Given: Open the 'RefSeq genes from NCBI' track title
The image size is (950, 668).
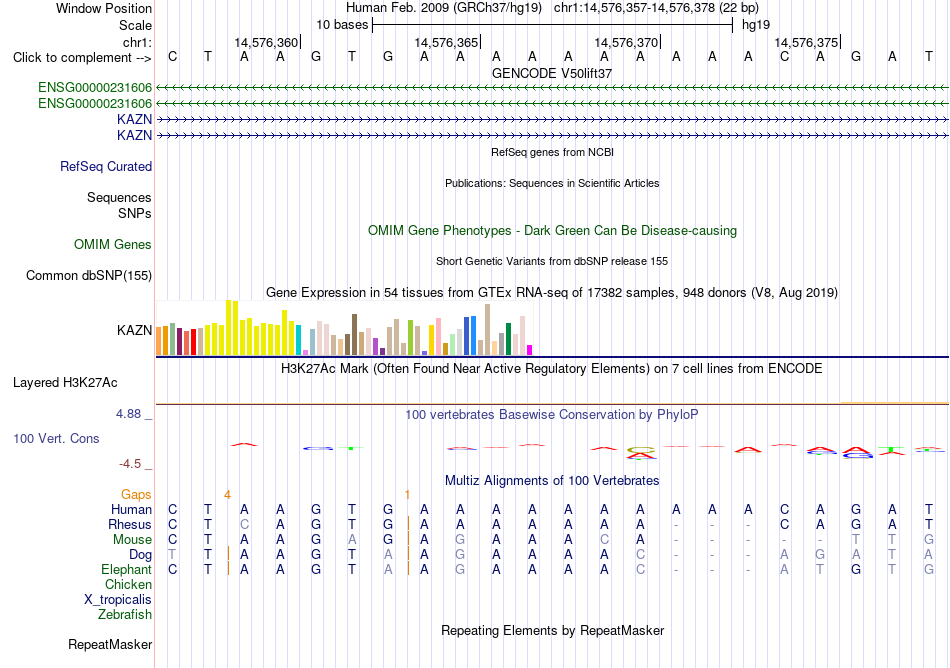Looking at the screenshot, I should [552, 152].
